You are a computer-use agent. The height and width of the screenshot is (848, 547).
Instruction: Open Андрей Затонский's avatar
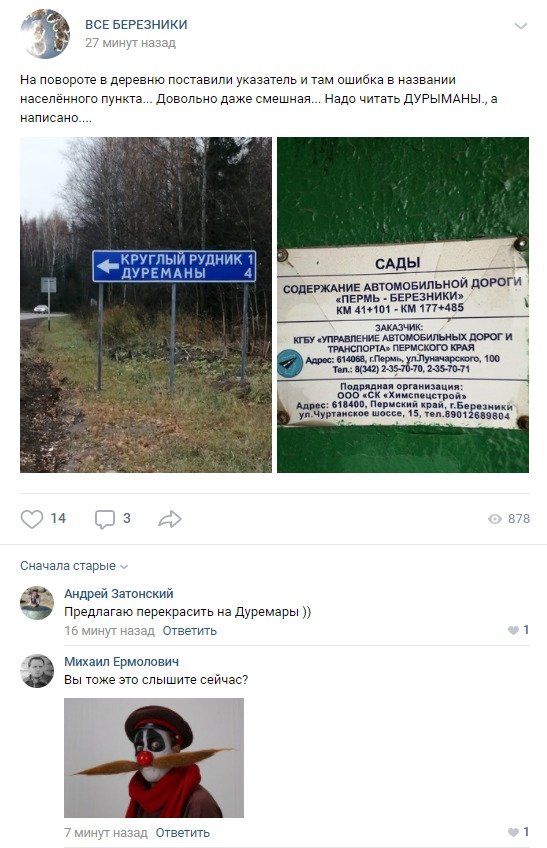tap(37, 603)
